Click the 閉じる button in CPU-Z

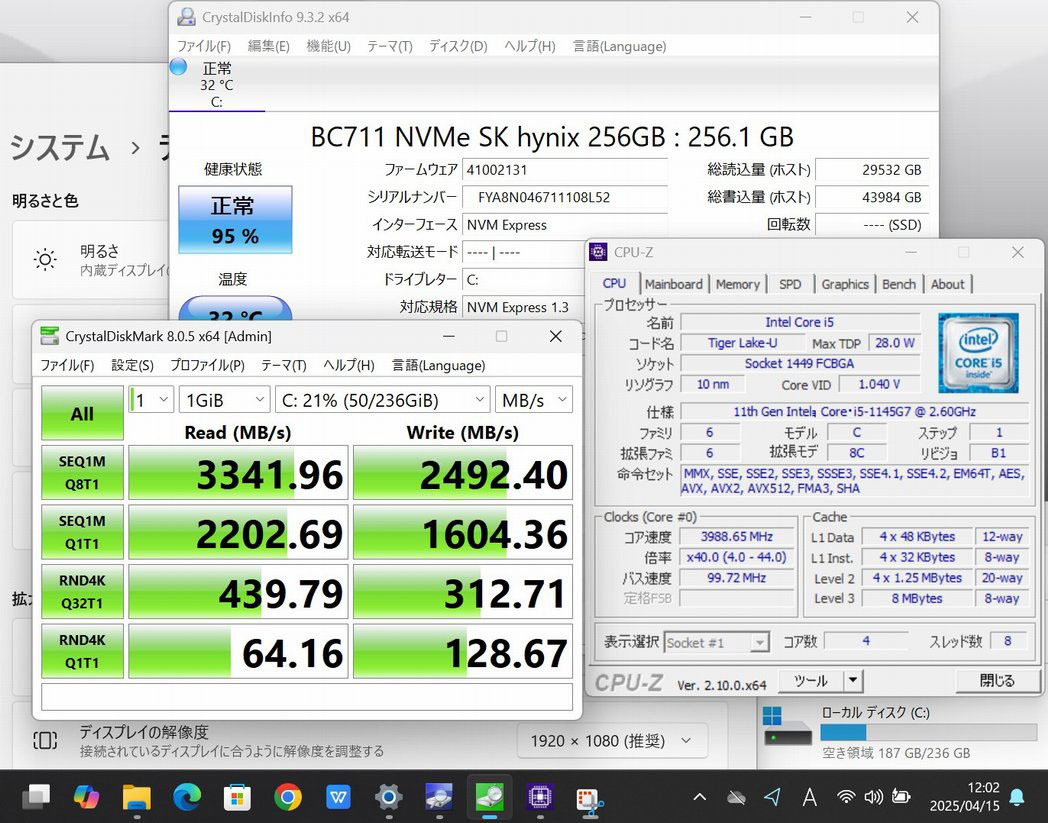[x=996, y=681]
